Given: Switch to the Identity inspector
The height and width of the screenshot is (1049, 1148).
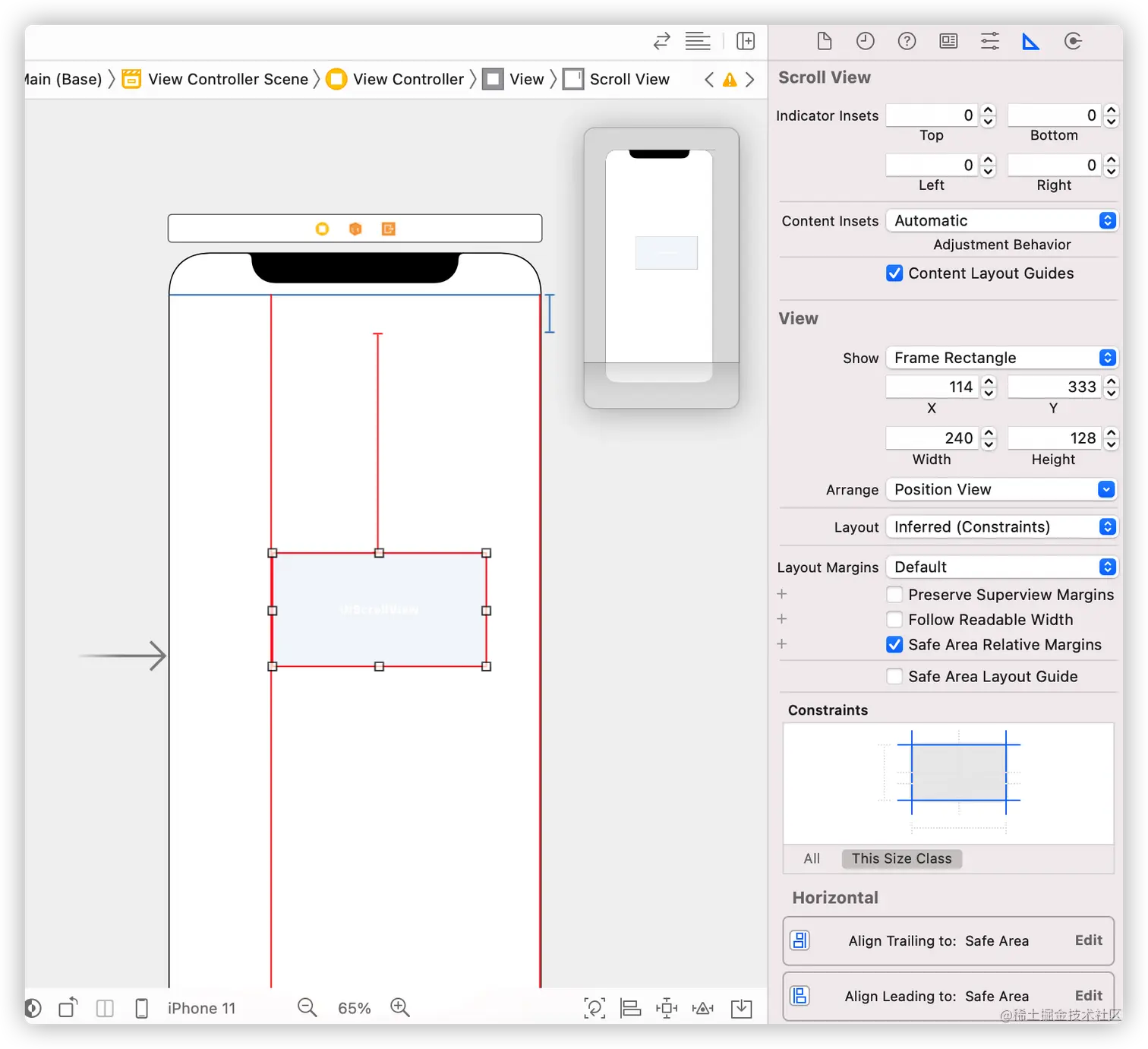Looking at the screenshot, I should coord(948,41).
